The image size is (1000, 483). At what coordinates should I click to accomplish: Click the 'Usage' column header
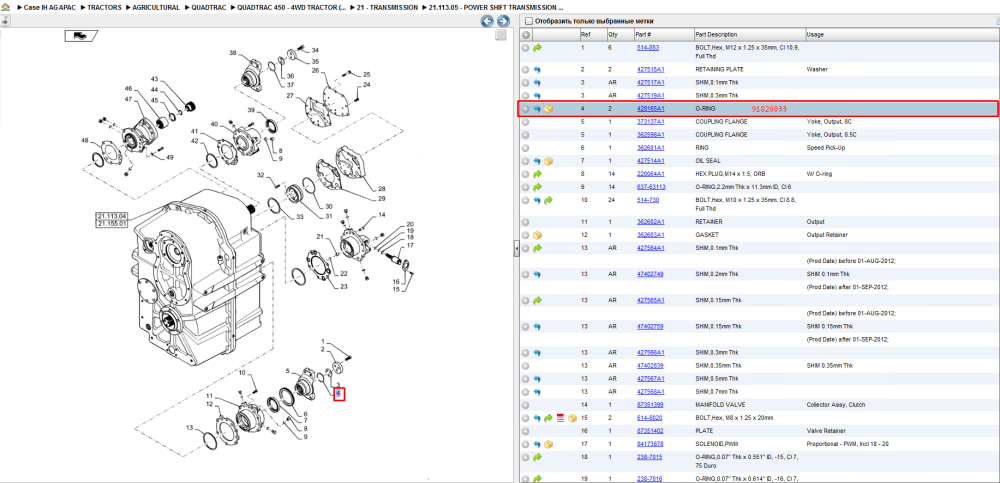815,34
